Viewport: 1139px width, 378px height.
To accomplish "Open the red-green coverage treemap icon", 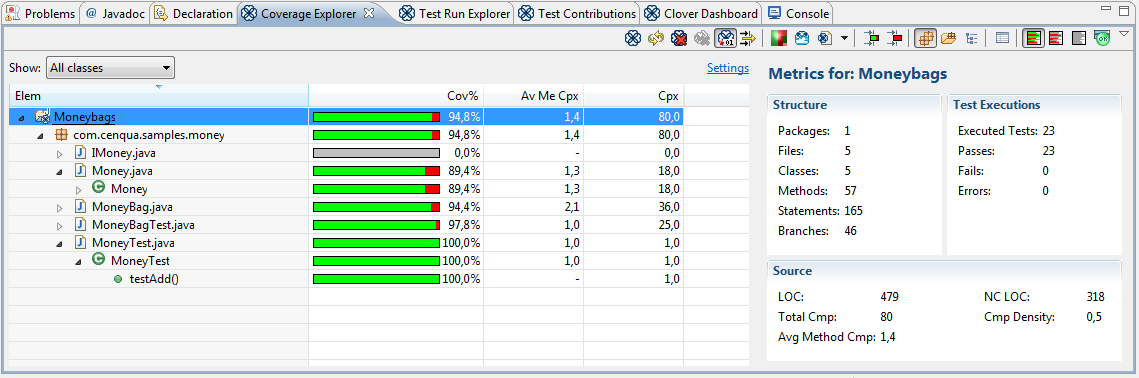I will click(x=779, y=39).
